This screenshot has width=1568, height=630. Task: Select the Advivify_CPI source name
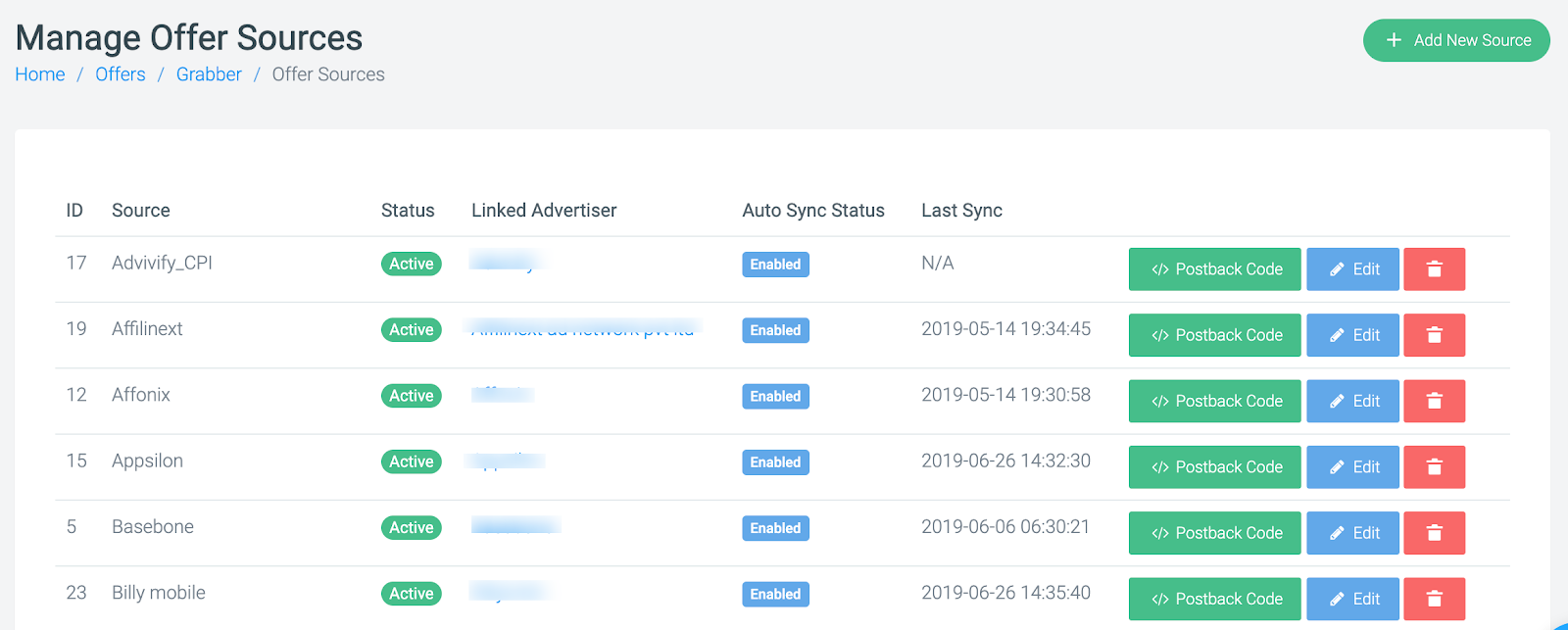(x=162, y=263)
